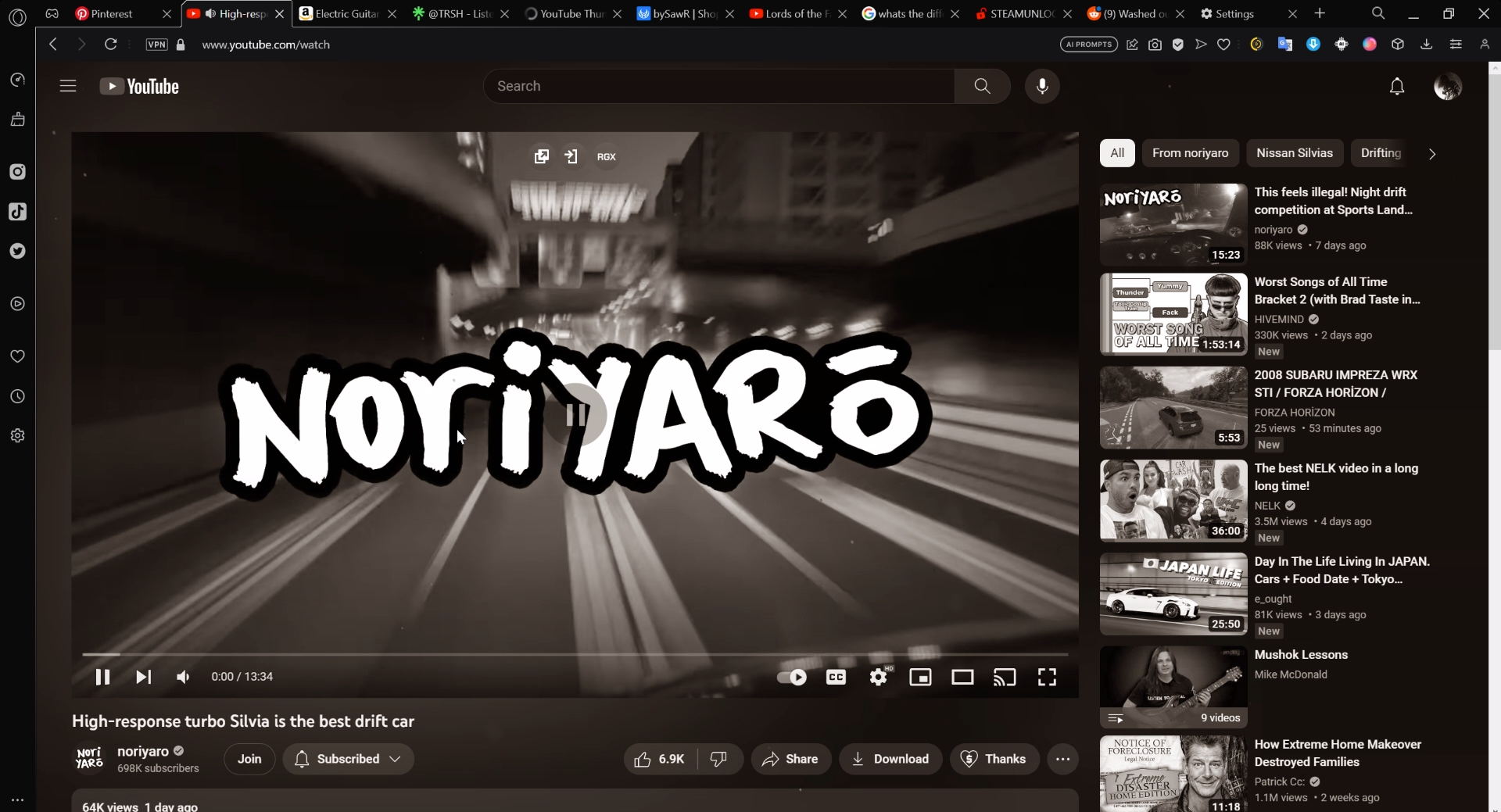Open the NELK video thumbnail
The height and width of the screenshot is (812, 1501).
tap(1173, 500)
